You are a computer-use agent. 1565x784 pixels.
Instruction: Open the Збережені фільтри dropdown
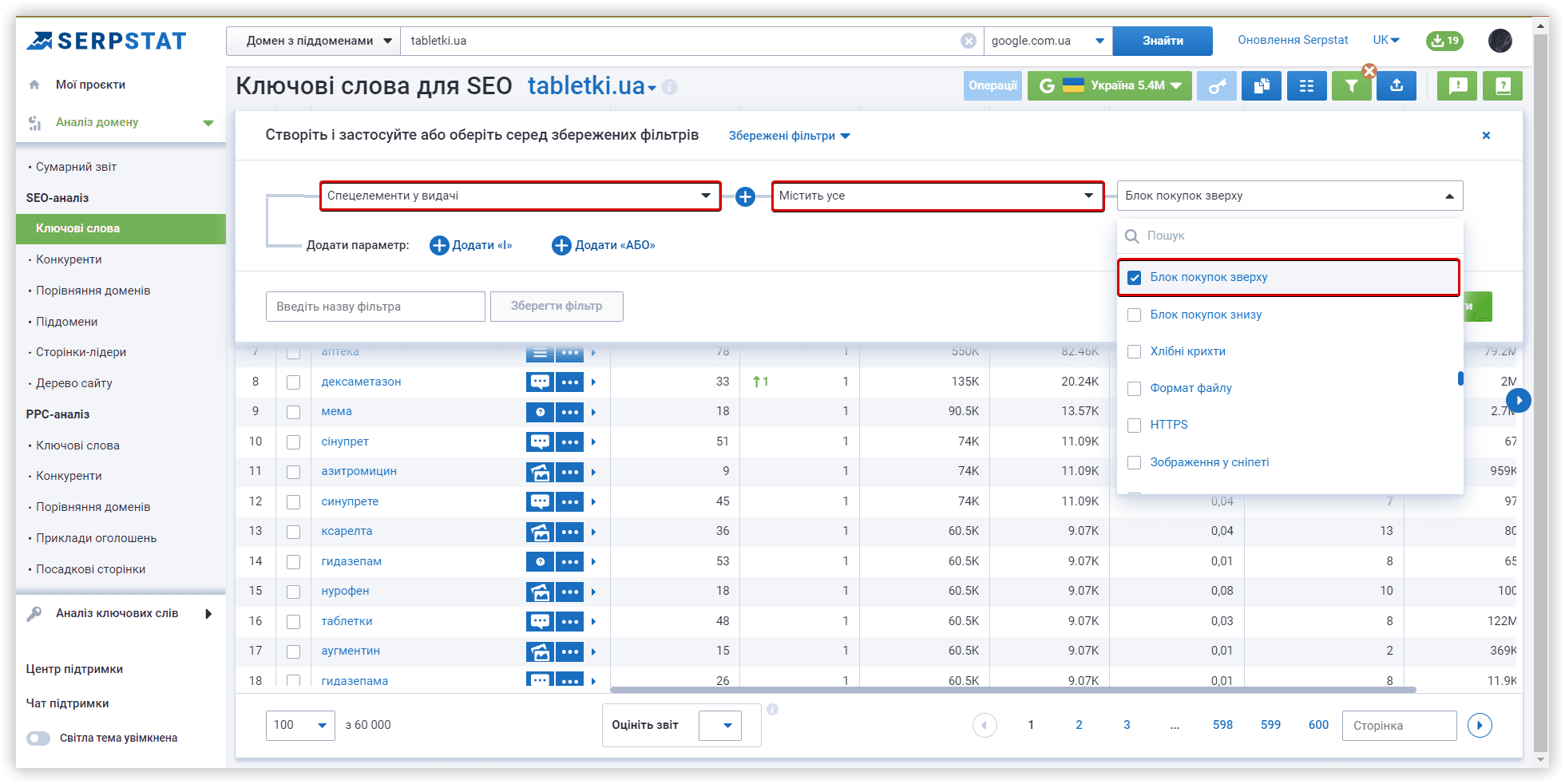[x=789, y=136]
